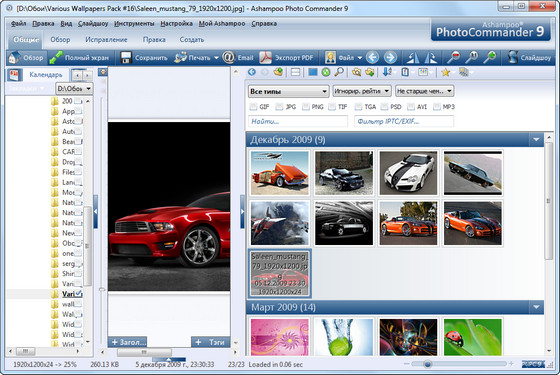Collapse the Декабрь 2009 group

pos(536,140)
